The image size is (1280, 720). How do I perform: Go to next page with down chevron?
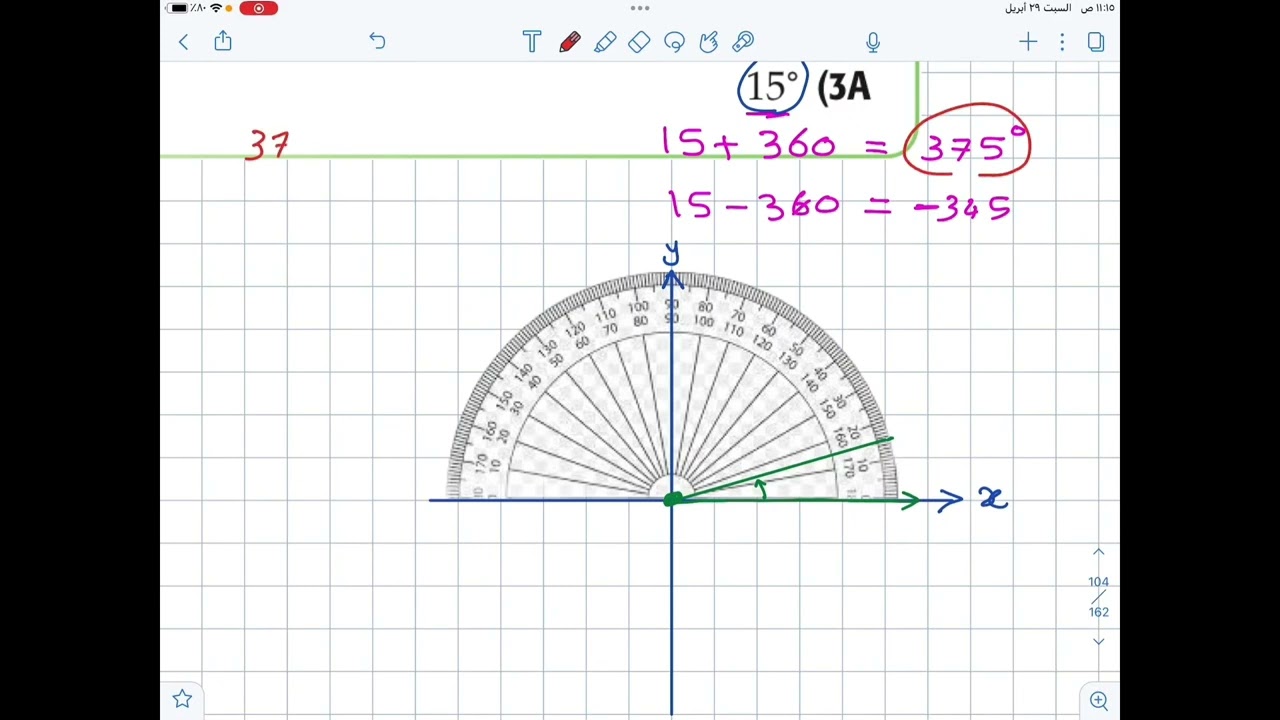(x=1098, y=642)
